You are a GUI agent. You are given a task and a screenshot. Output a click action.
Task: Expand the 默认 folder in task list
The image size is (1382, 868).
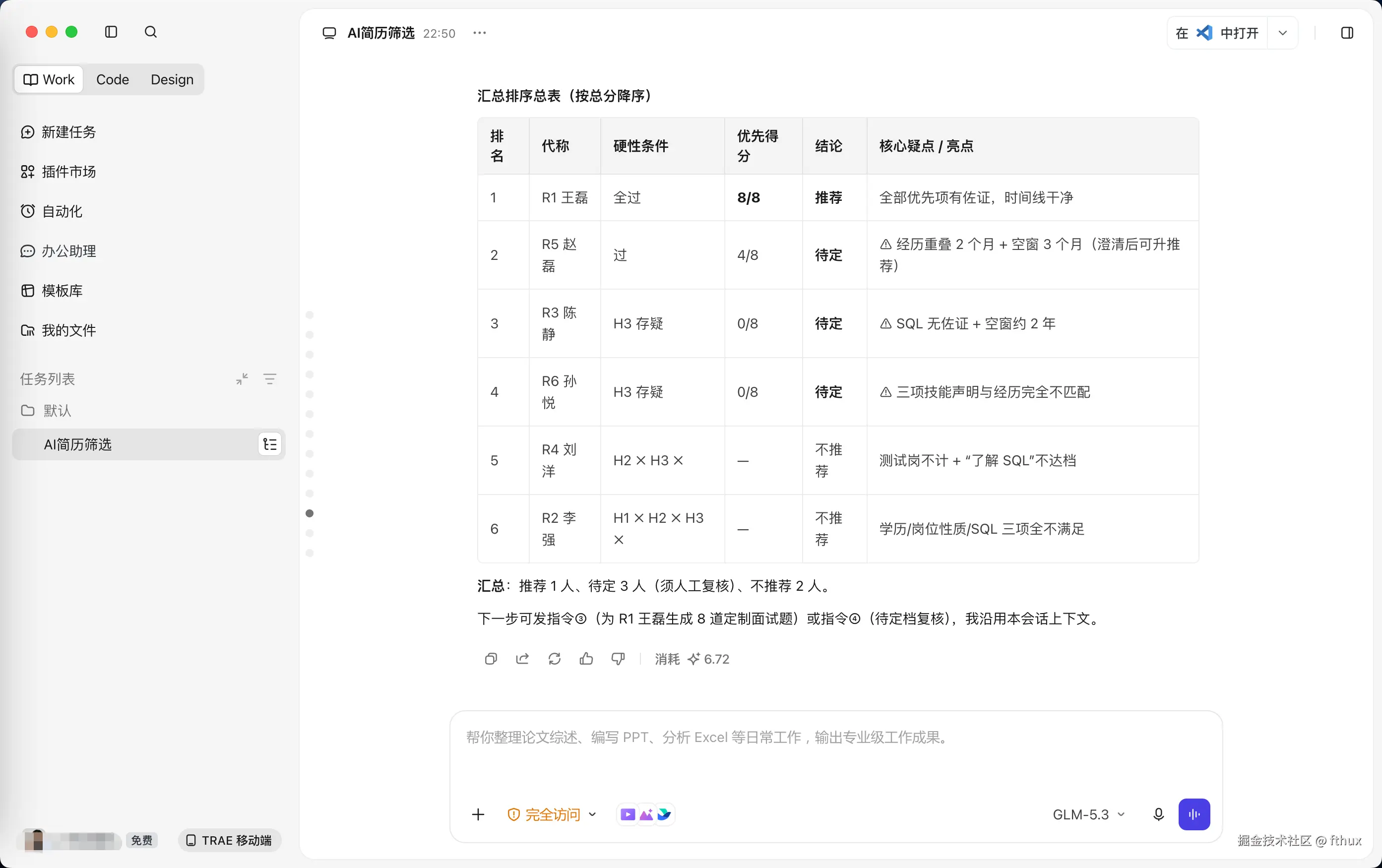[47, 410]
